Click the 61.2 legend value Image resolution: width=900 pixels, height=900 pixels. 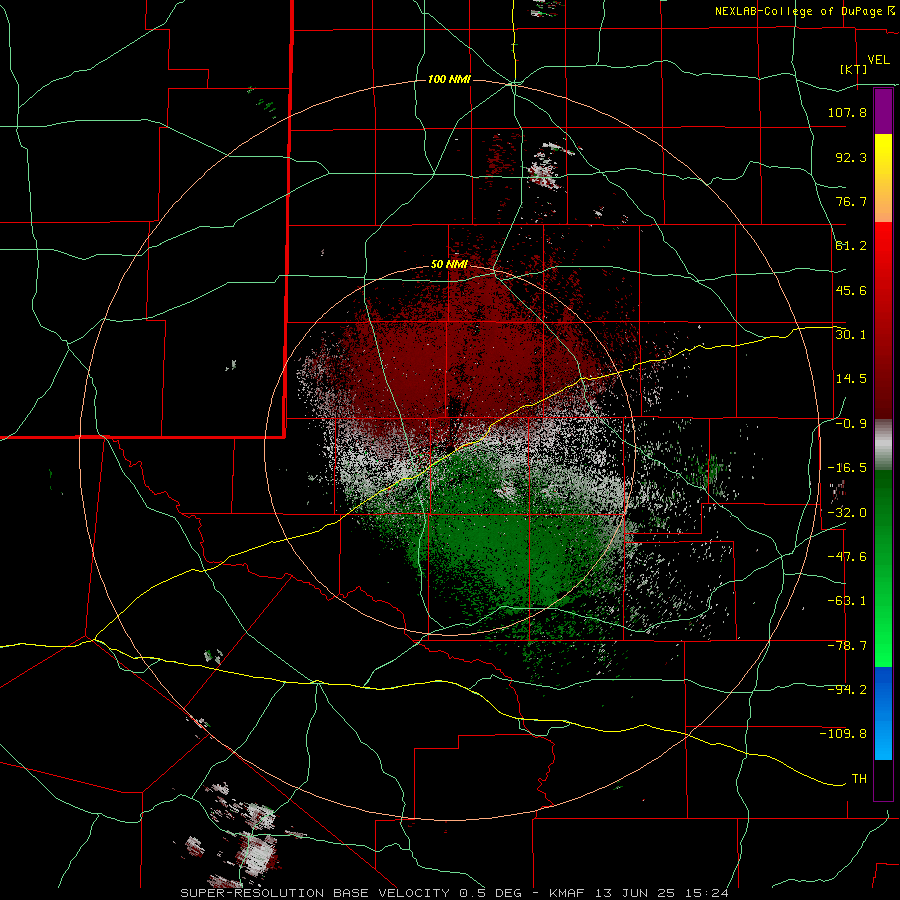[851, 246]
